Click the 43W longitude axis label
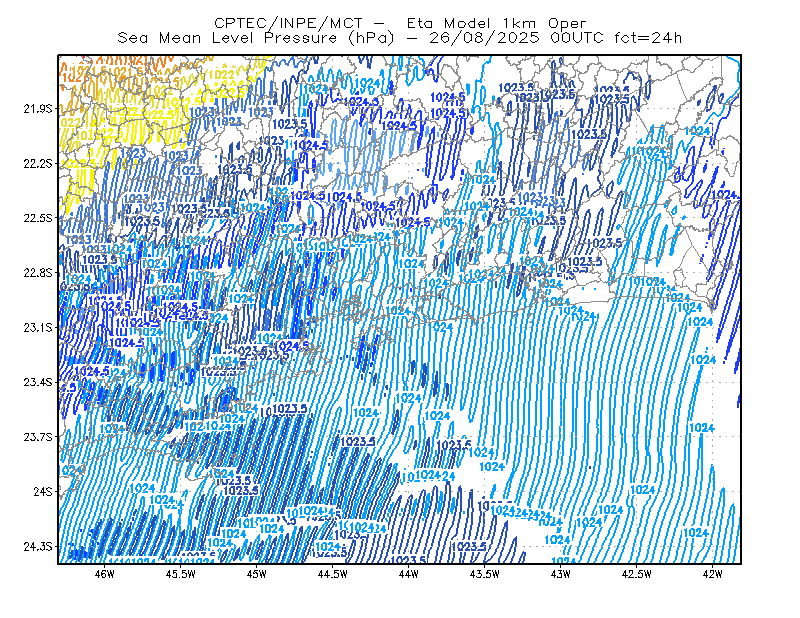The width and height of the screenshot is (800, 618). click(561, 574)
